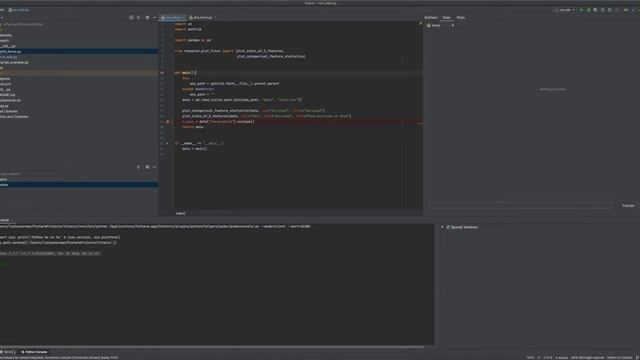Click the sort icon in the Structure panel header
The height and width of the screenshot is (360, 640).
tap(138, 167)
